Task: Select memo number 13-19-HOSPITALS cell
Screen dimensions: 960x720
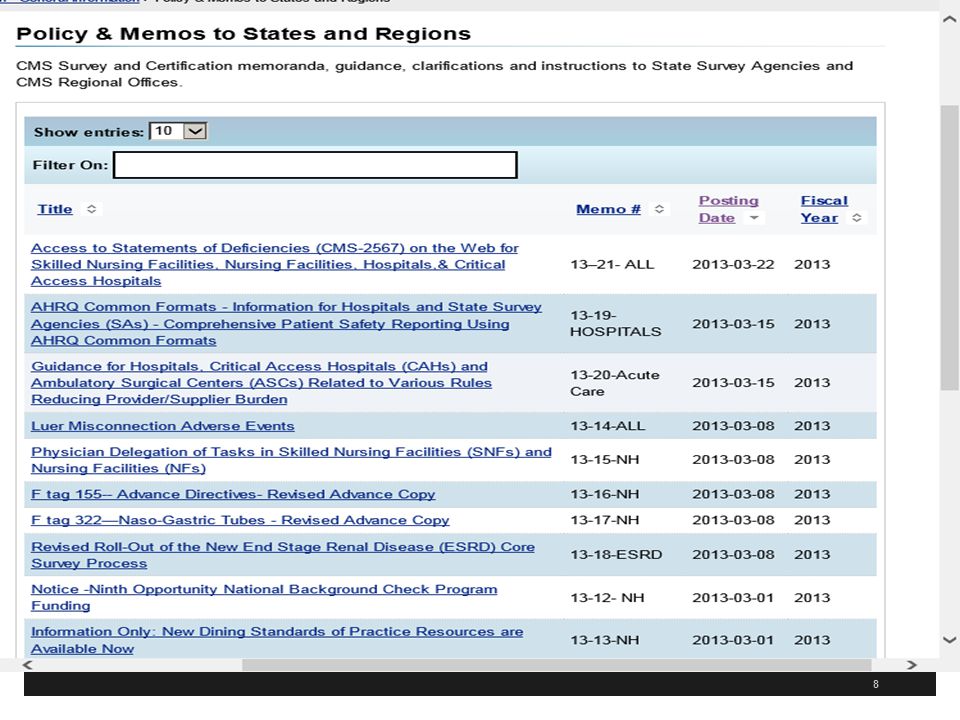Action: (x=616, y=323)
